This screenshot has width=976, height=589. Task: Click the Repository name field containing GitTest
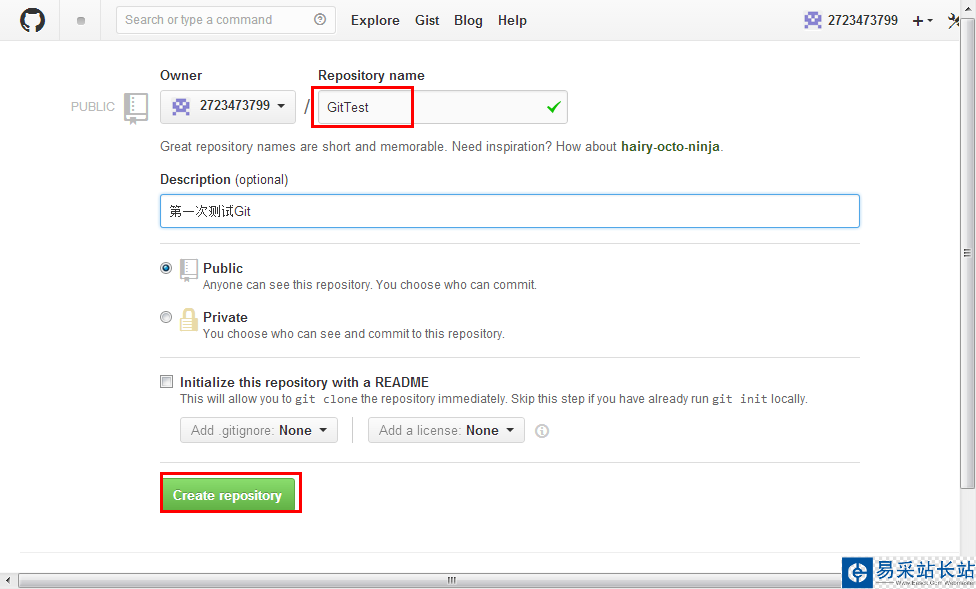click(x=443, y=107)
